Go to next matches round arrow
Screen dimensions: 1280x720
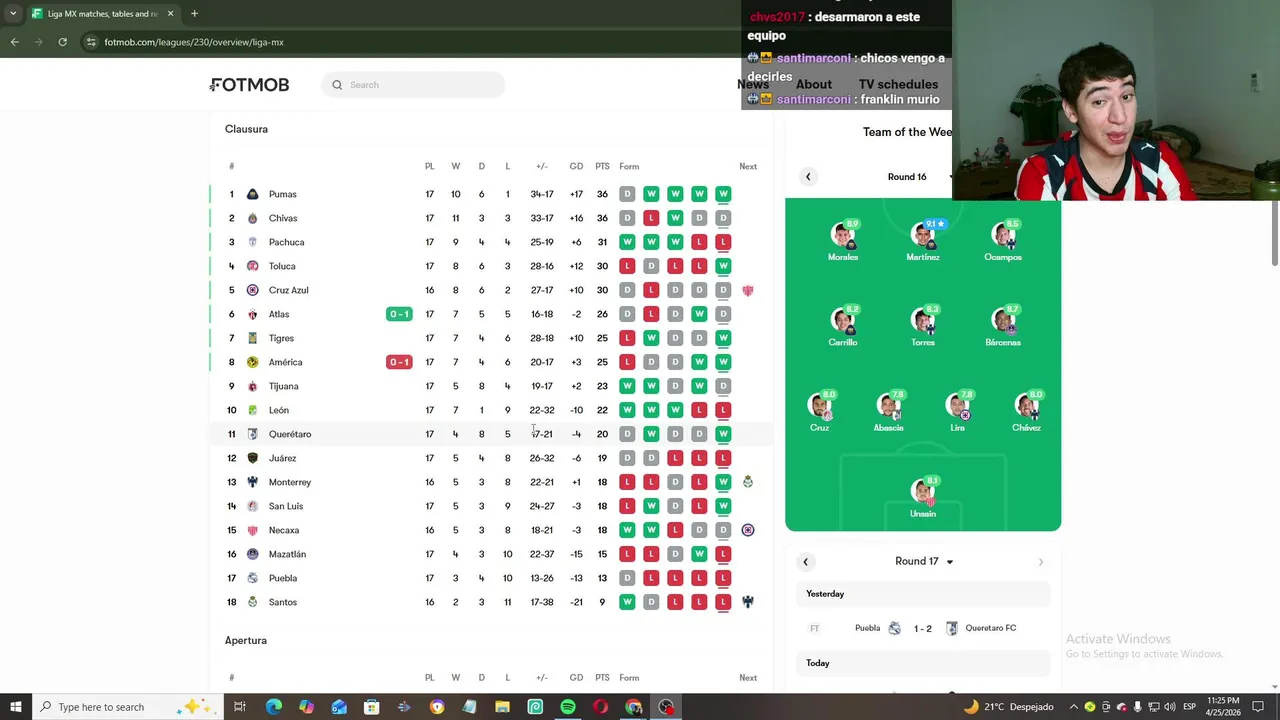click(x=1040, y=561)
